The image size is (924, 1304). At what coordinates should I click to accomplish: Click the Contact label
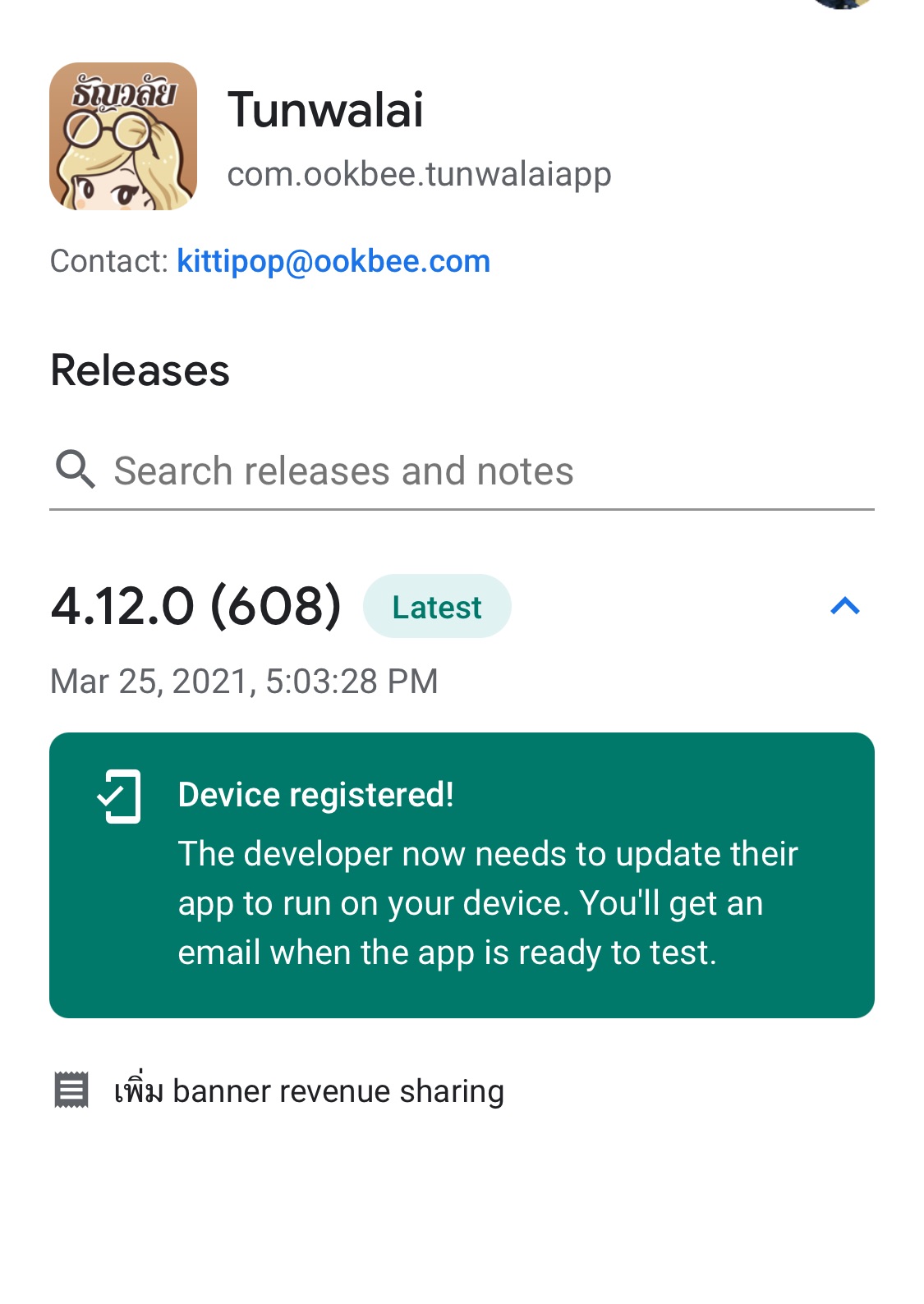point(109,261)
